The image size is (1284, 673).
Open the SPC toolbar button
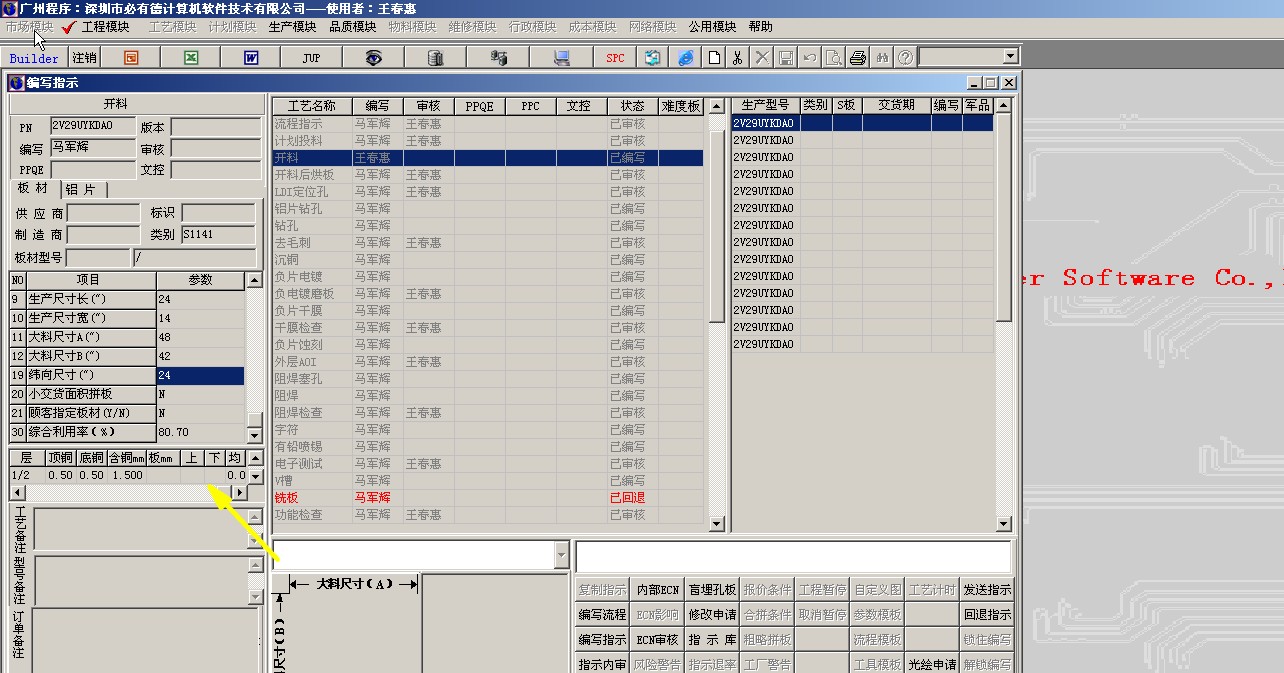[x=615, y=58]
